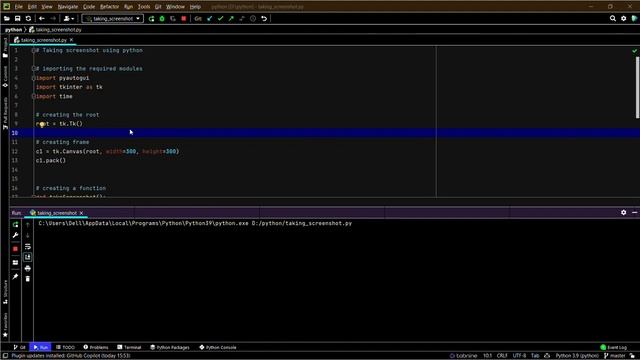Toggle fold marker on line 3 comment
The image size is (640, 360).
[33, 69]
